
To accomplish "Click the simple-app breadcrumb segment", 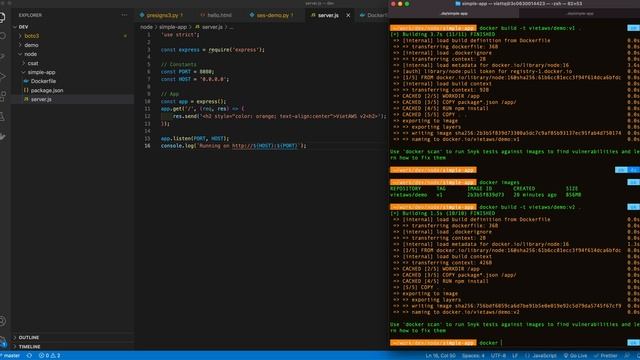I will (x=173, y=27).
